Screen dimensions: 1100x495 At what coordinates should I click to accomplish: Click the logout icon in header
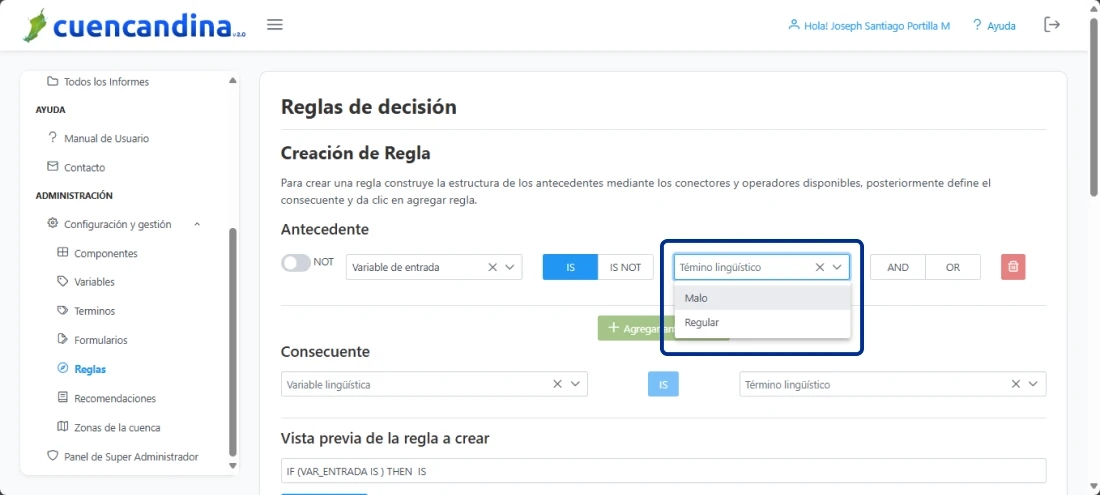[1052, 25]
